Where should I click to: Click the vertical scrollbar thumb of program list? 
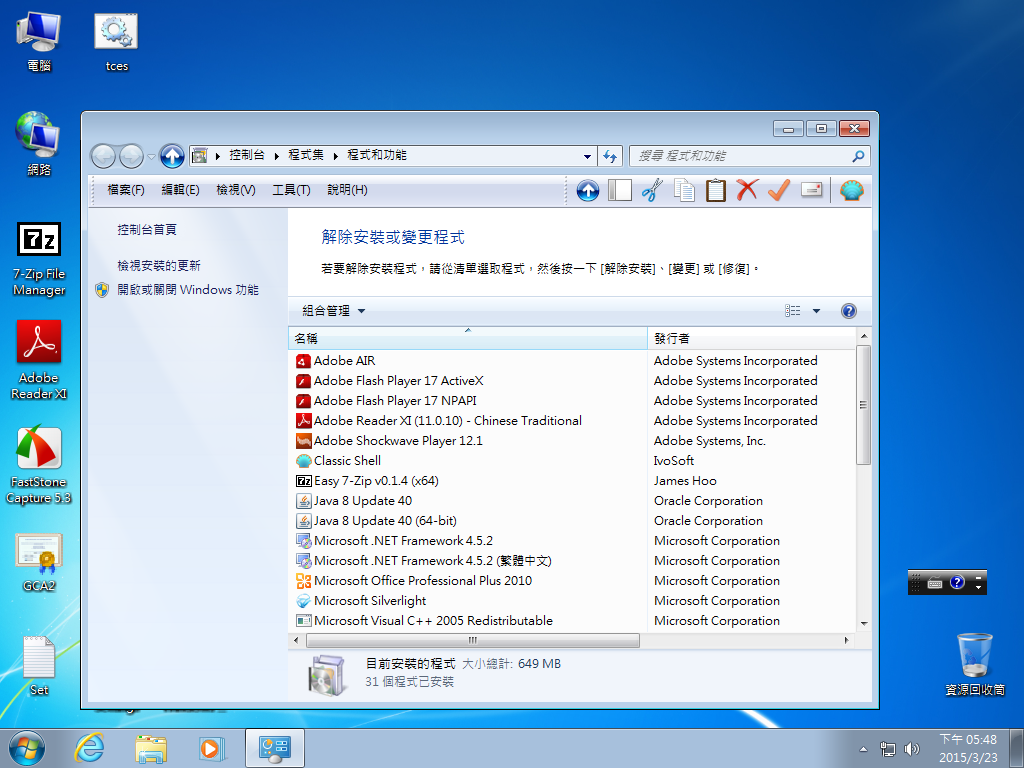863,405
